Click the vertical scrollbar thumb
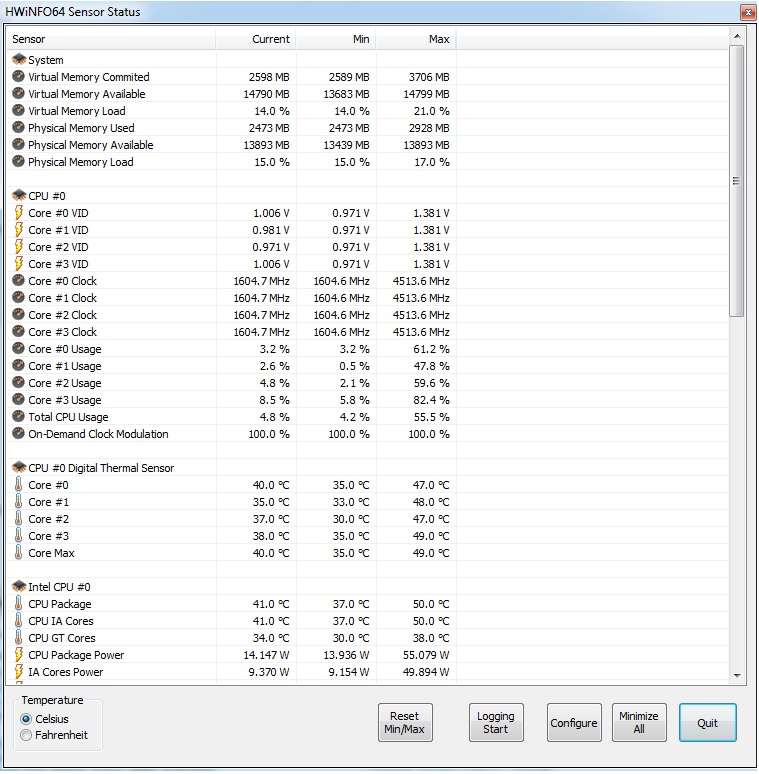This screenshot has width=759, height=774. pyautogui.click(x=737, y=181)
